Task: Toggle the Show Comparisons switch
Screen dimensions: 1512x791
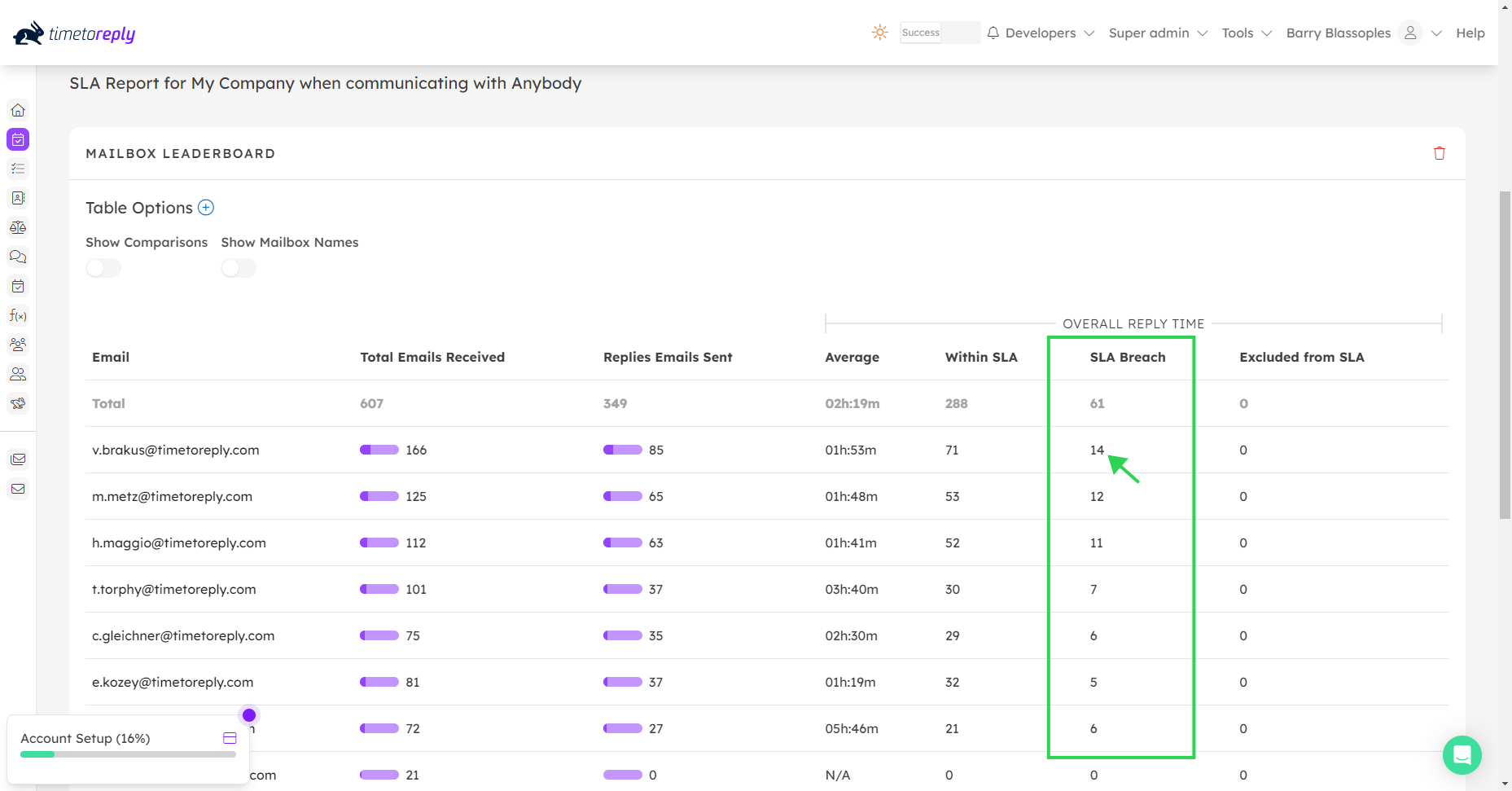Action: (x=103, y=268)
